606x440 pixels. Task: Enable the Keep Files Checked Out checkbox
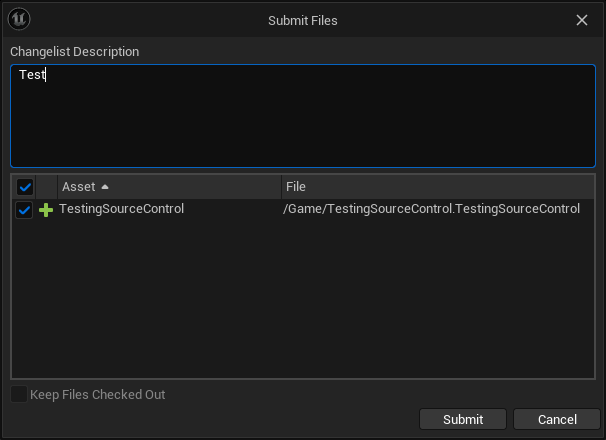(x=19, y=395)
